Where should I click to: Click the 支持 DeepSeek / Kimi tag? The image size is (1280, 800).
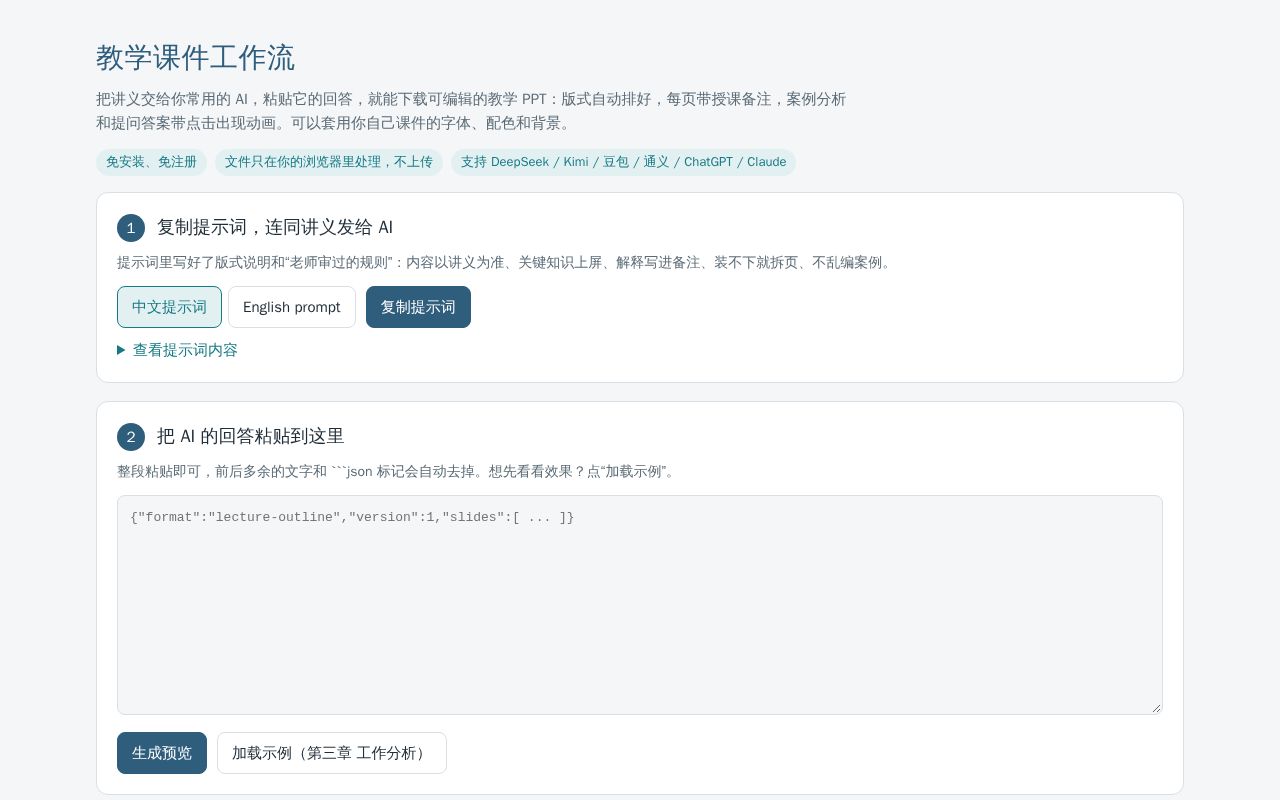click(623, 162)
